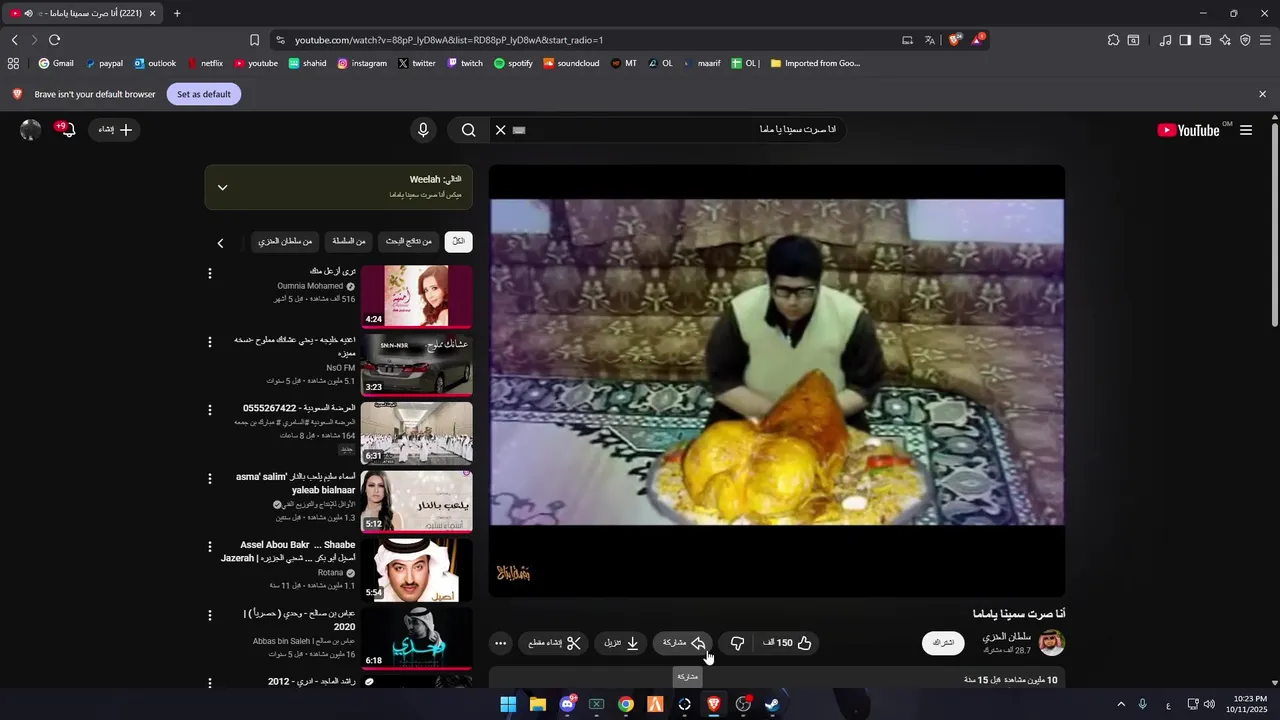Open the YouTube guide hamburger menu
Viewport: 1280px width, 720px height.
point(1246,130)
